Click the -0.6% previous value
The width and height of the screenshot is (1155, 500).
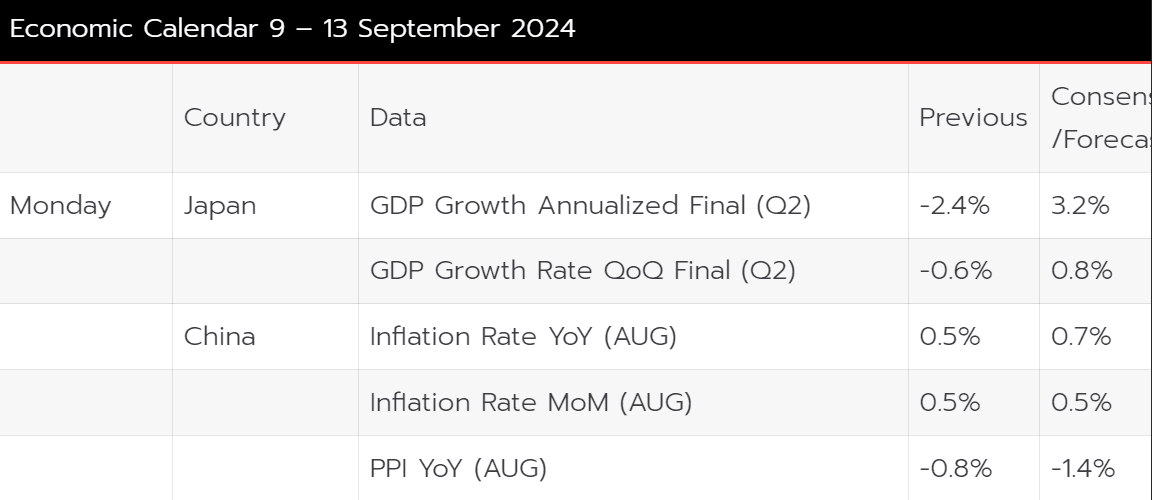tap(955, 271)
